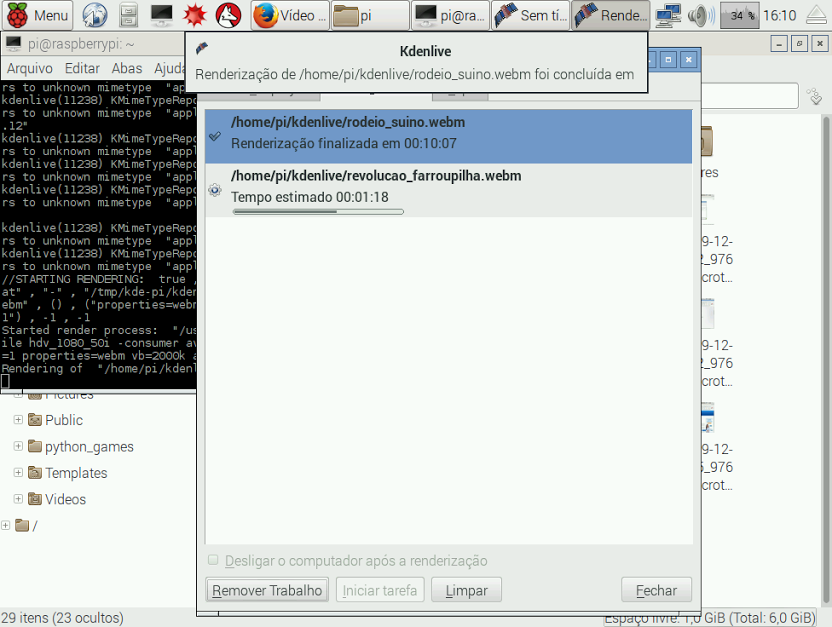Open Arquivo menu in terminal
The width and height of the screenshot is (832, 627).
(x=30, y=68)
